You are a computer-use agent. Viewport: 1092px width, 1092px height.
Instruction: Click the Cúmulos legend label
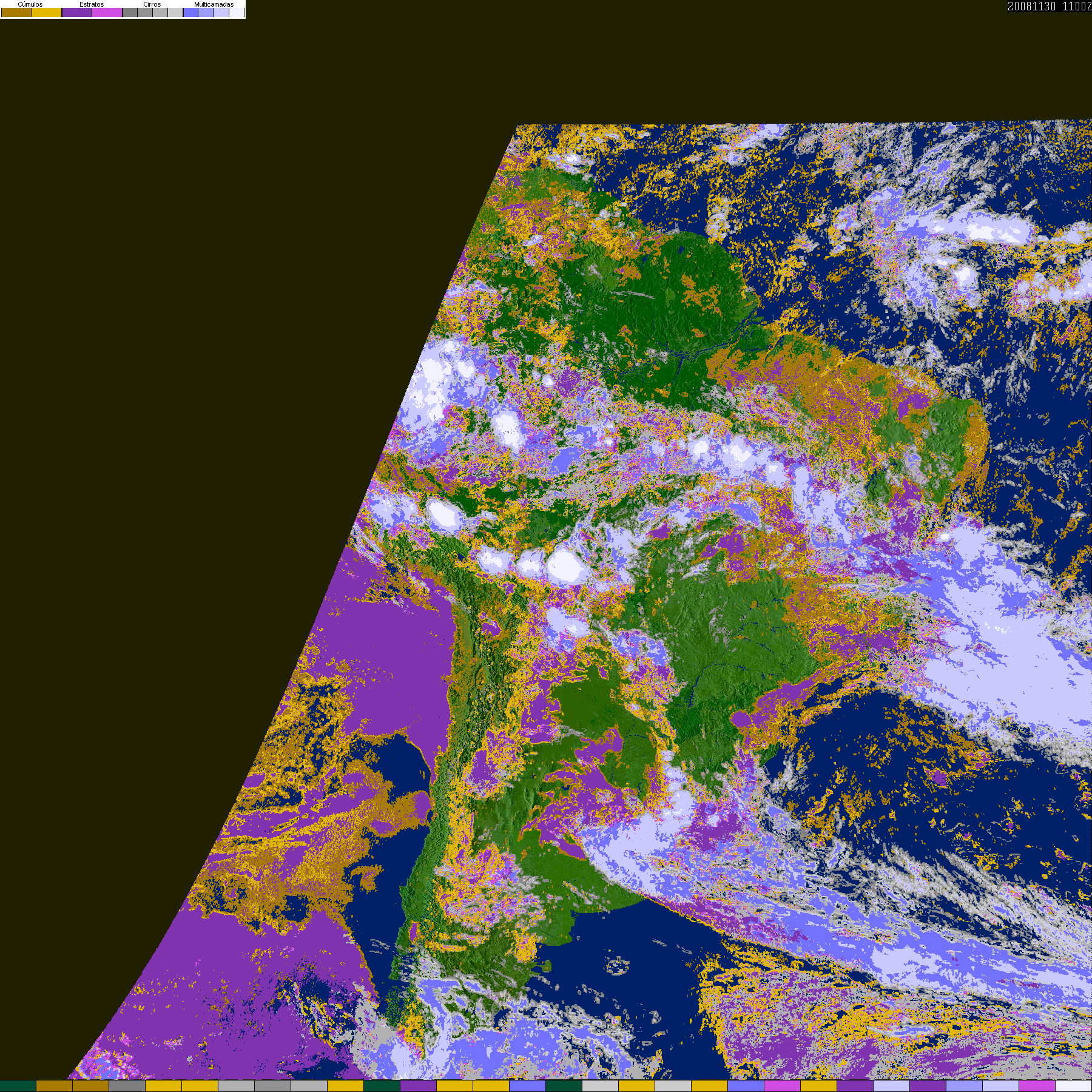click(30, 4)
